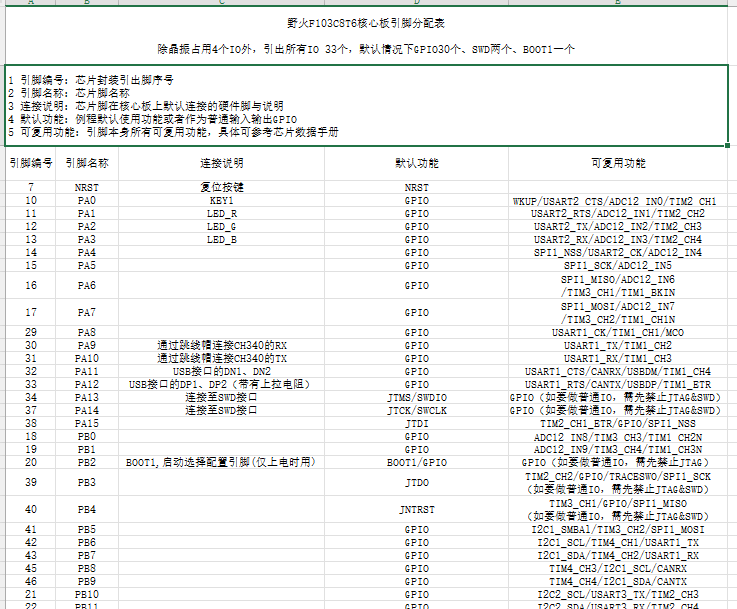The height and width of the screenshot is (609, 737).
Task: Click the TIM2_CH2/GPIO/TRACESWO/SPI1_SCK cell
Action: [618, 482]
